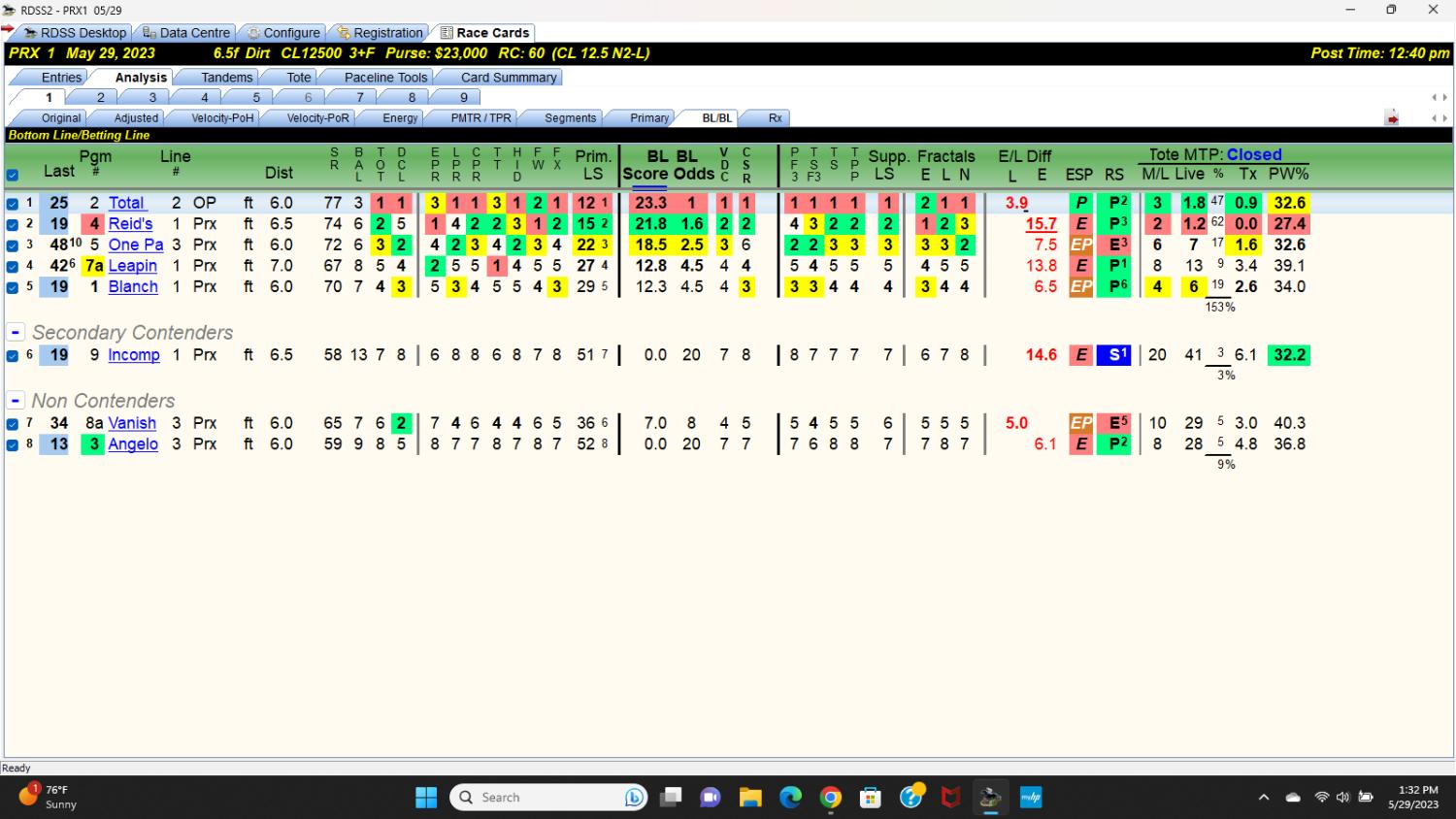Click the Tote MTP 'Closed' status text
This screenshot has width=1456, height=819.
click(x=1254, y=154)
